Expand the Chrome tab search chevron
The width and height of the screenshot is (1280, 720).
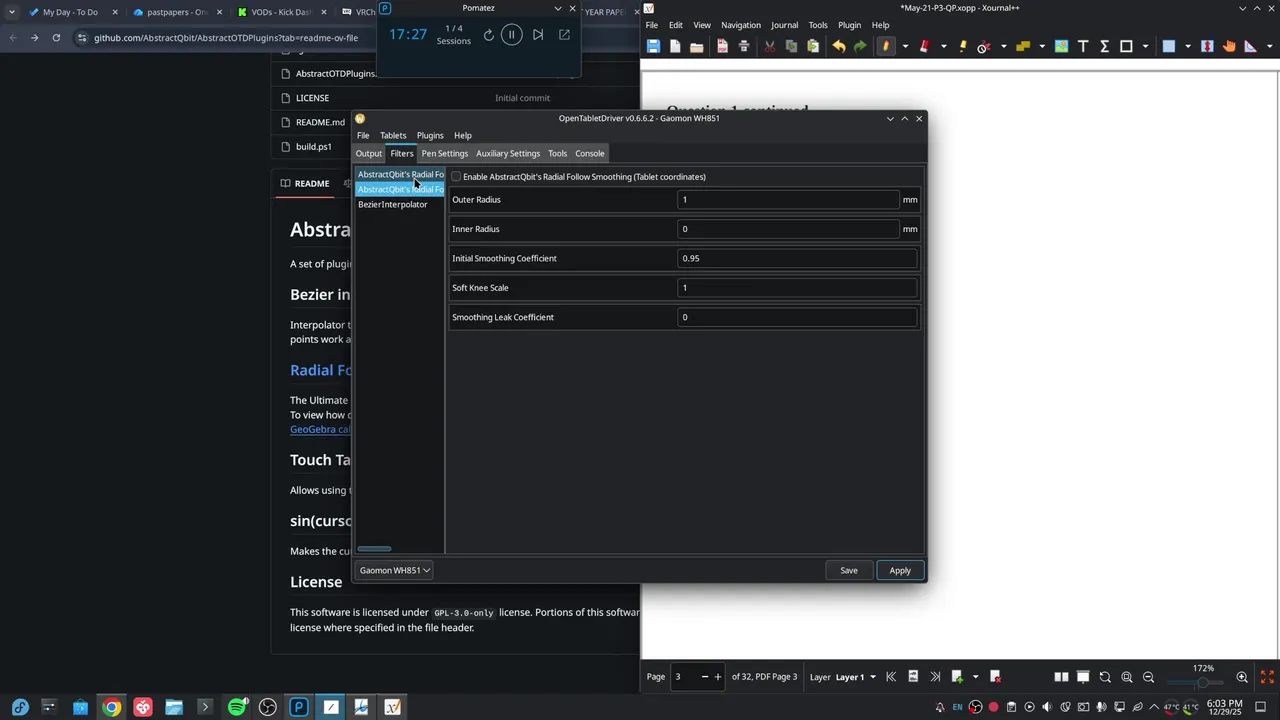[x=11, y=12]
